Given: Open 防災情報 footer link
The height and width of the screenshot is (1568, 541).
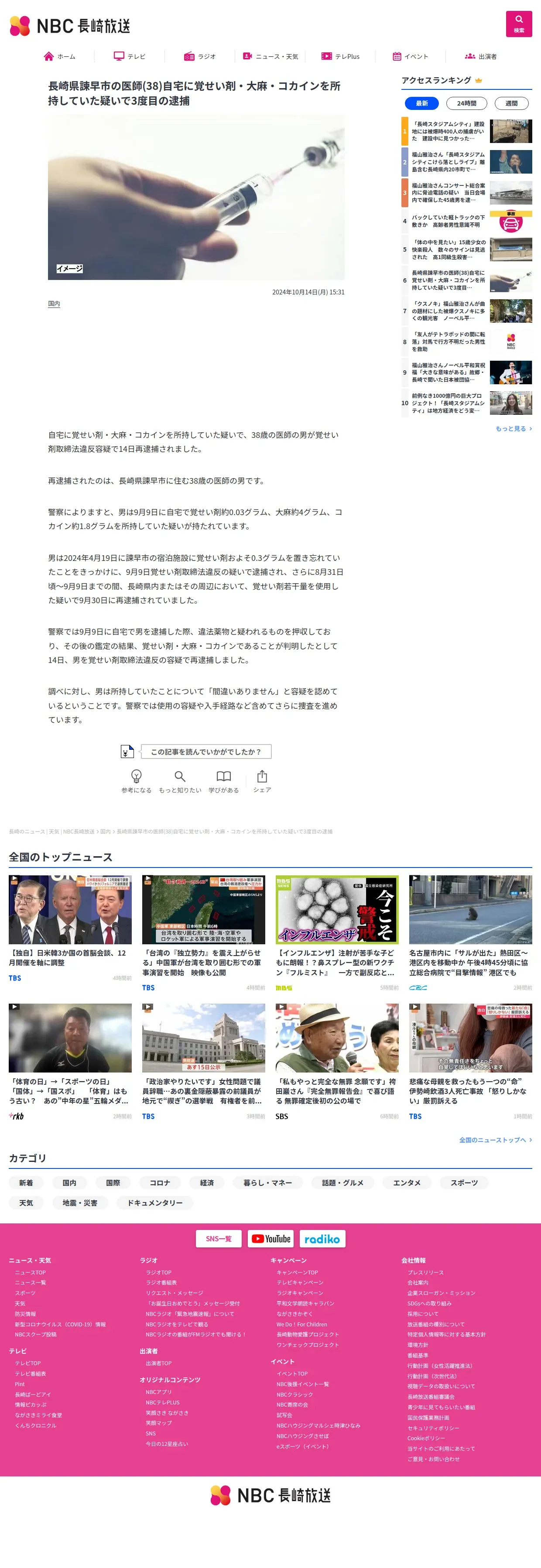Looking at the screenshot, I should [26, 1314].
